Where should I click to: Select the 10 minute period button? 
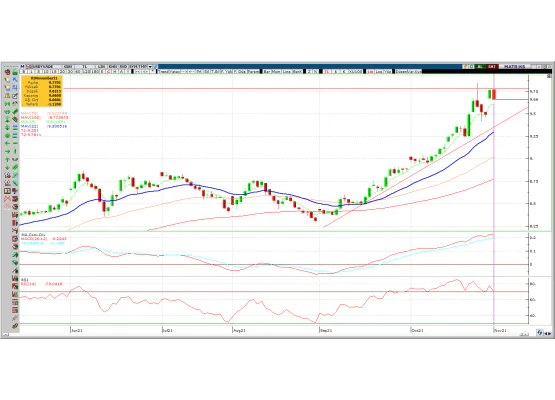46,71
